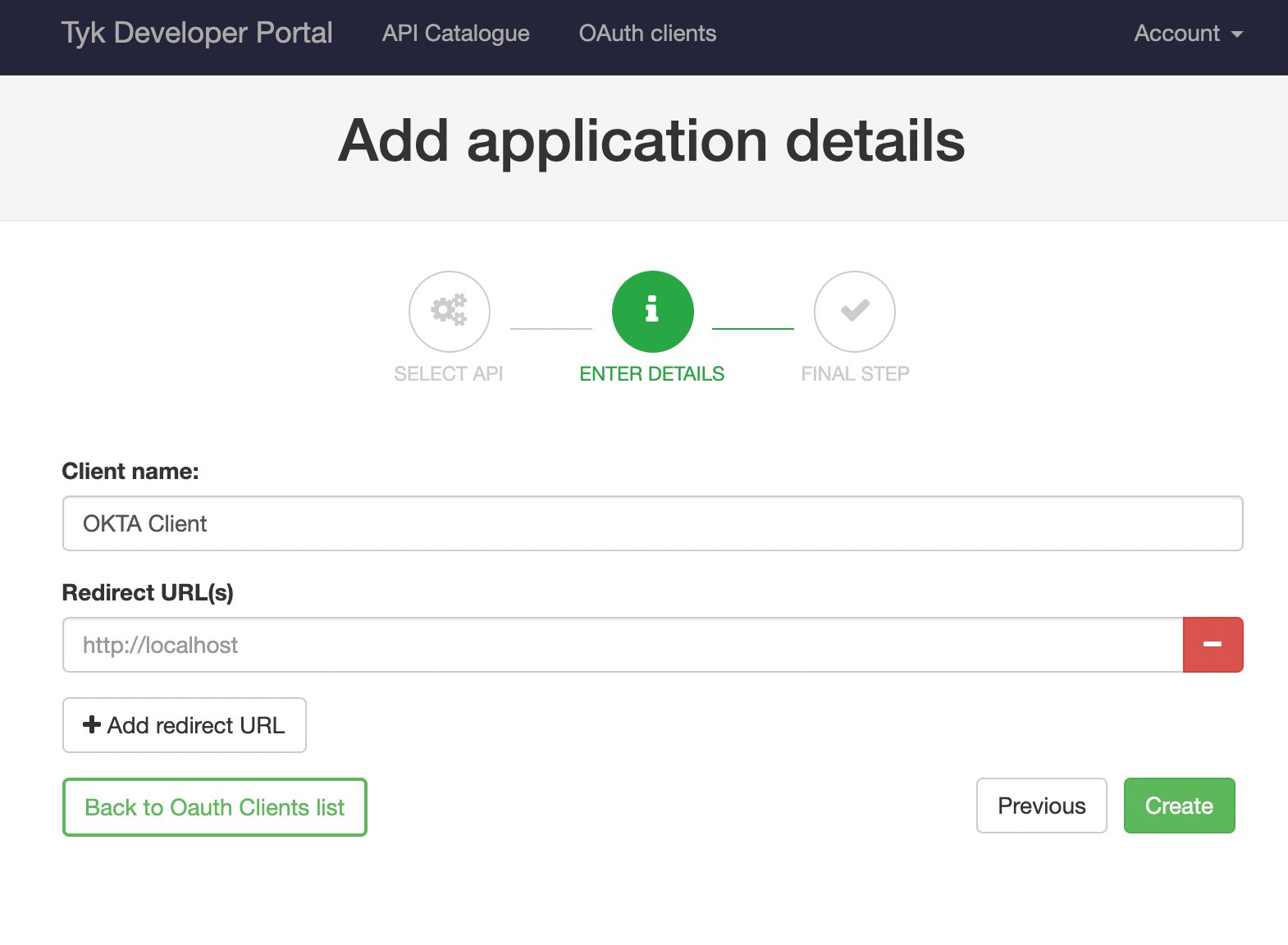Open the Account dropdown menu

tap(1188, 34)
